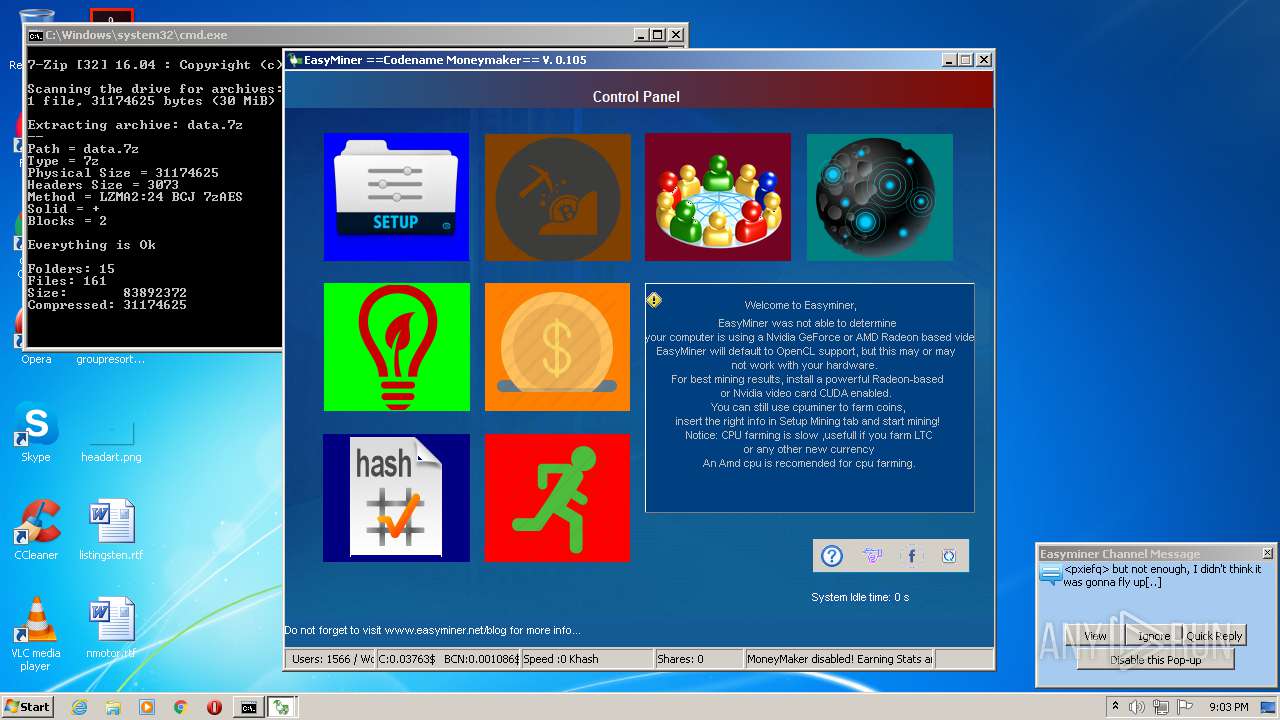Open the mining pickaxe tile
Viewport: 1280px width, 720px height.
pos(558,197)
